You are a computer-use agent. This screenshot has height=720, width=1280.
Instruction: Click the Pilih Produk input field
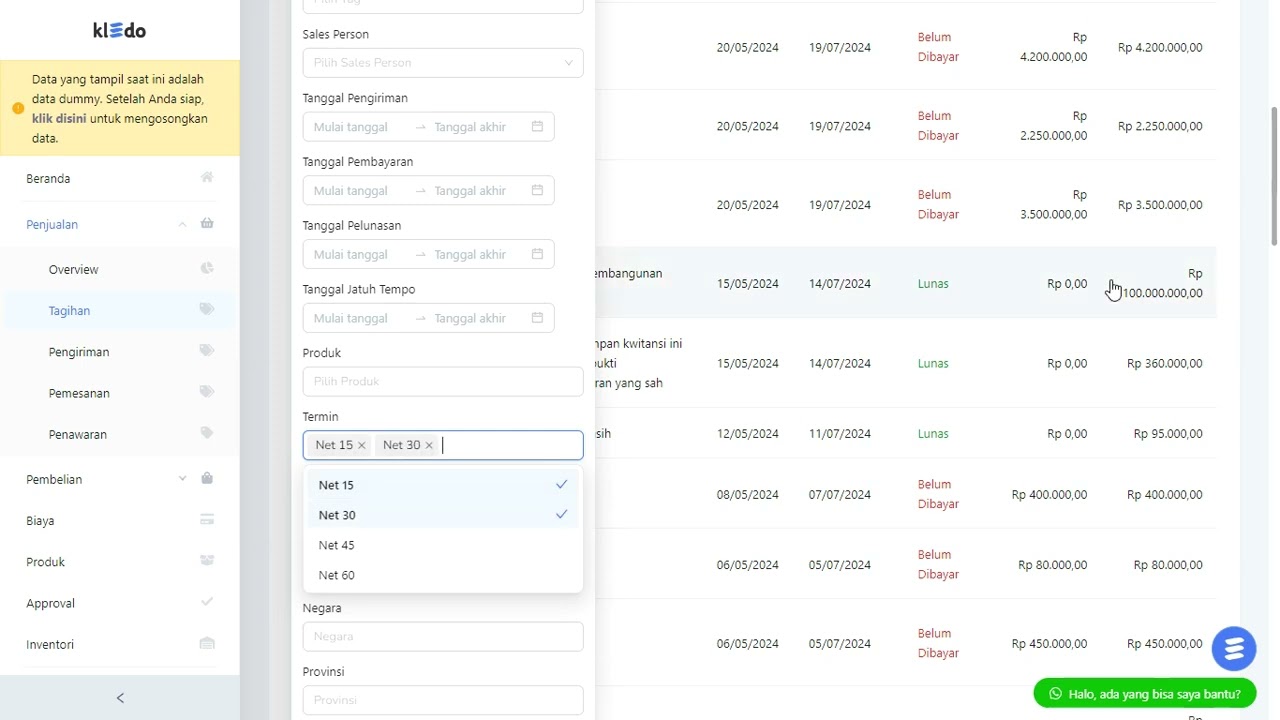click(442, 381)
